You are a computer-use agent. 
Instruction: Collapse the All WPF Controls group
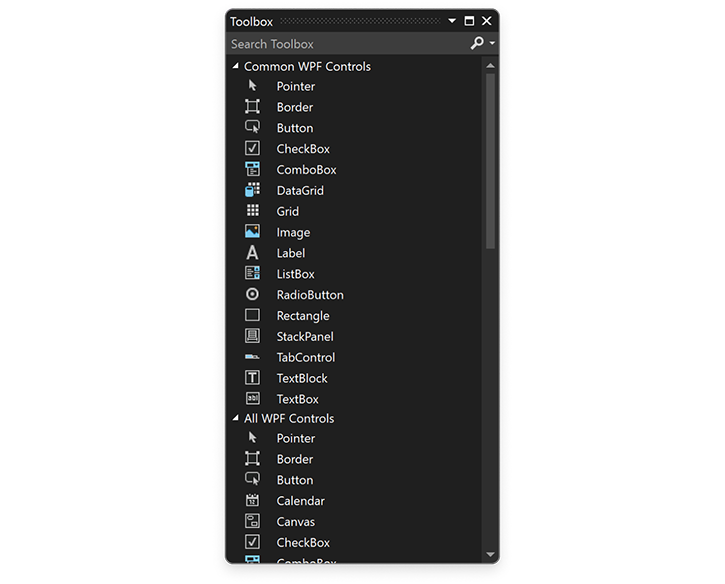tap(236, 418)
